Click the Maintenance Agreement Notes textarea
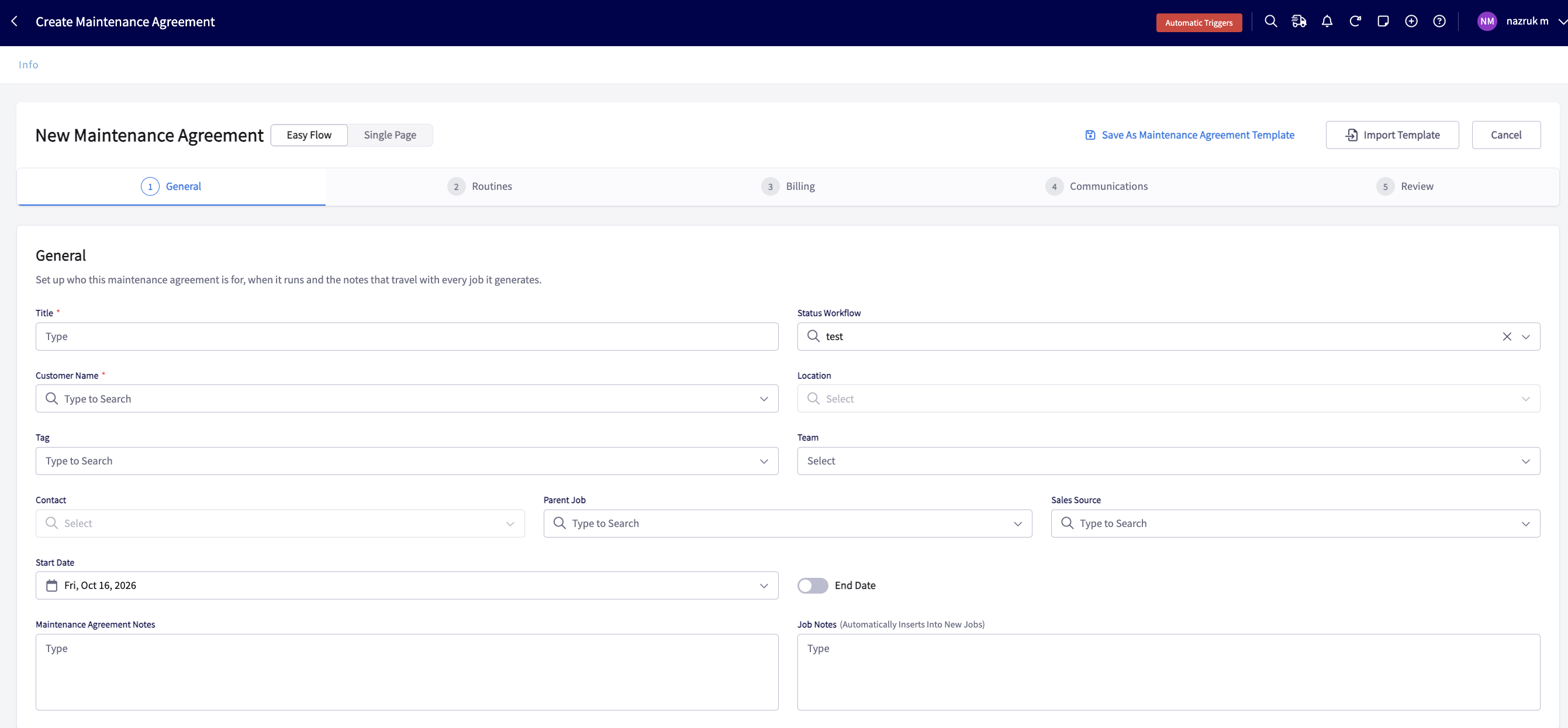 click(406, 672)
